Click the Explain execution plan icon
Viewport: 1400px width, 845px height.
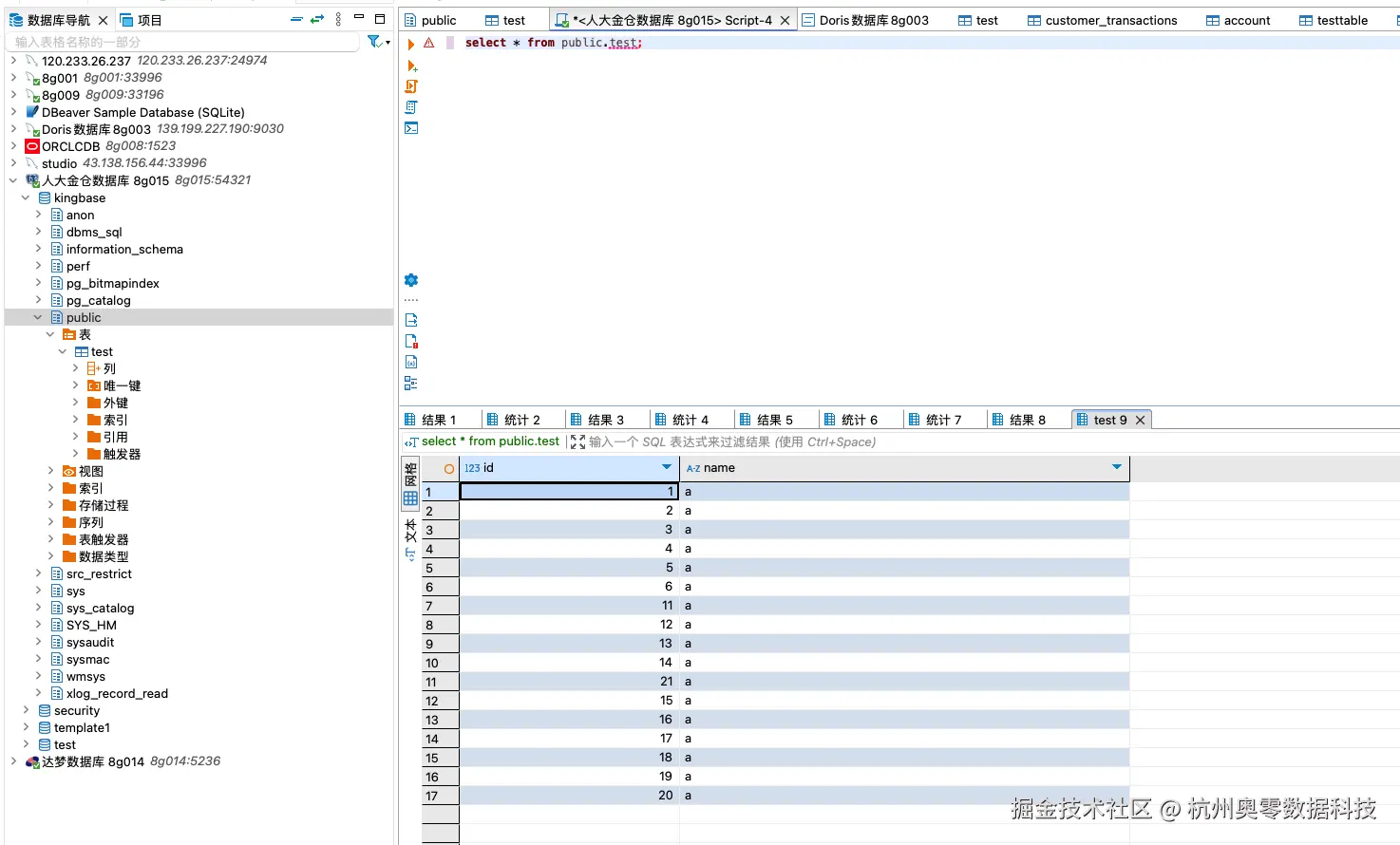pyautogui.click(x=411, y=107)
